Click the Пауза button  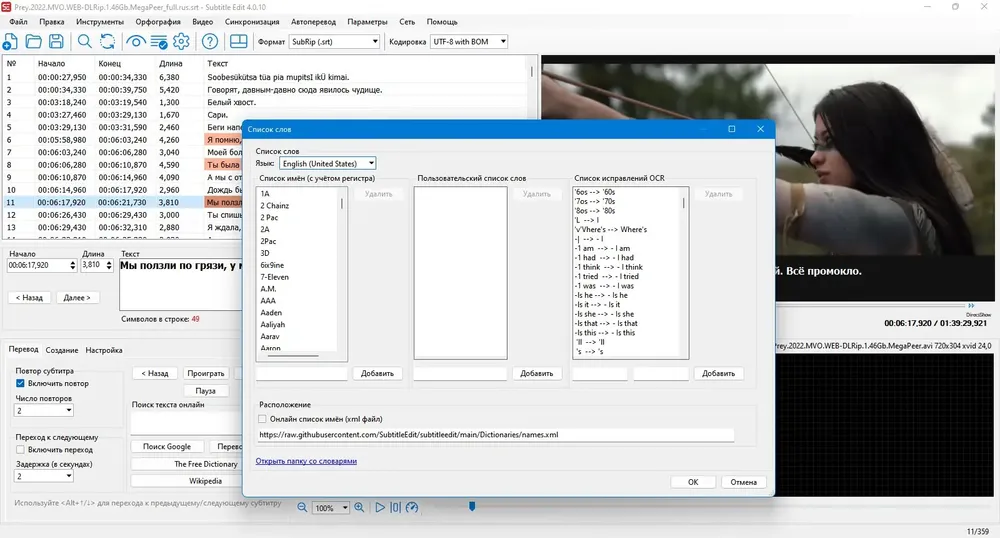point(205,391)
